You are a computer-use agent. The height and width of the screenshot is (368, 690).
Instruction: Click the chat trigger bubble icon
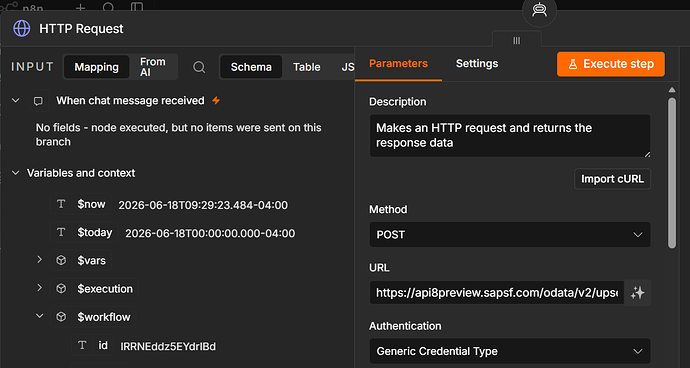(39, 101)
